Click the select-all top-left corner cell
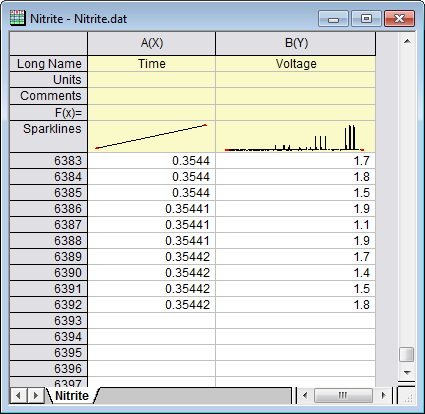Image resolution: width=425 pixels, height=414 pixels. coord(49,43)
